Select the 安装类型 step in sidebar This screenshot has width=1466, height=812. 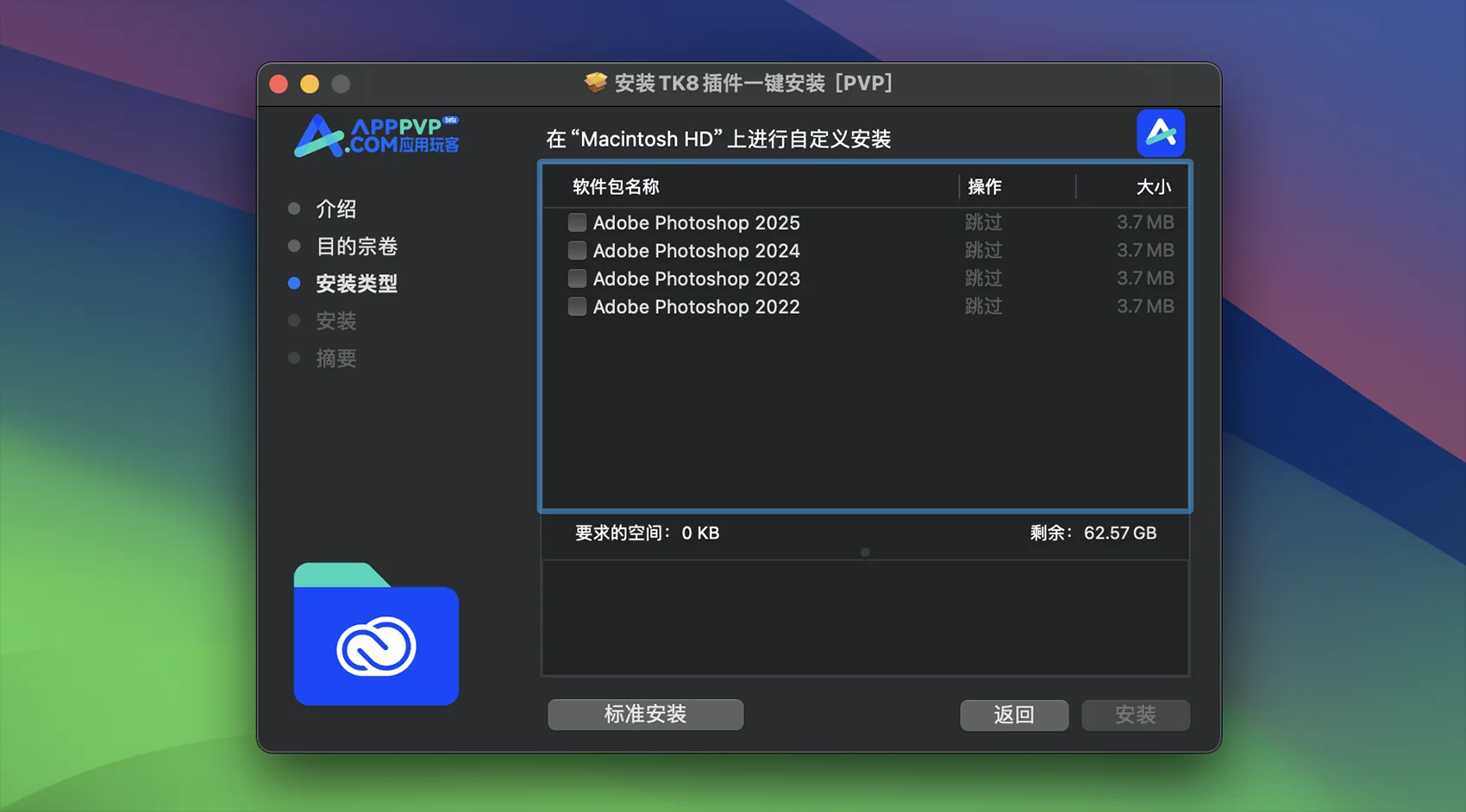point(356,284)
